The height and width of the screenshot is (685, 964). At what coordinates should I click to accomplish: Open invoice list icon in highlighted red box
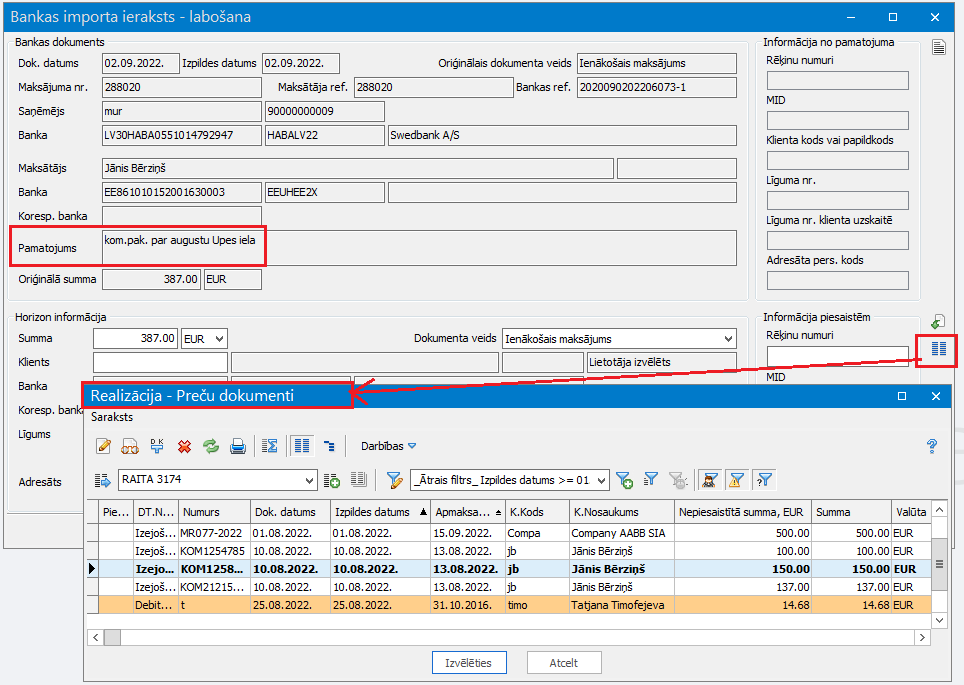(938, 349)
